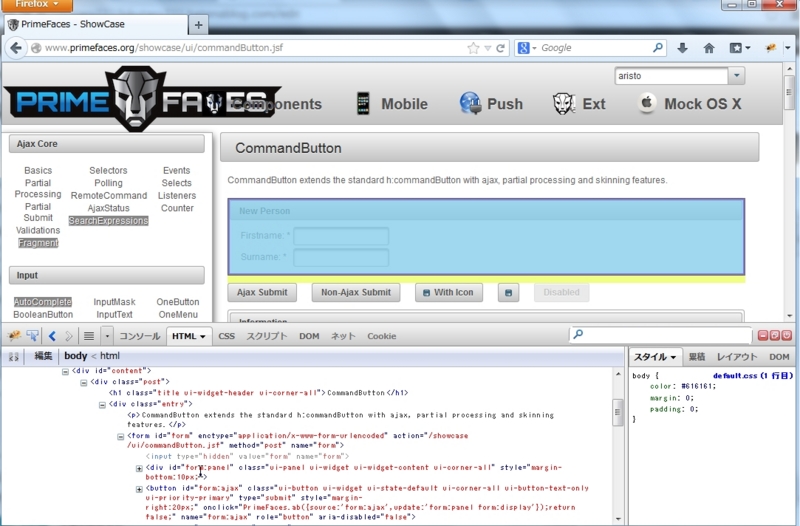Click the Ajax Submit button
This screenshot has height=526, width=800.
262,293
